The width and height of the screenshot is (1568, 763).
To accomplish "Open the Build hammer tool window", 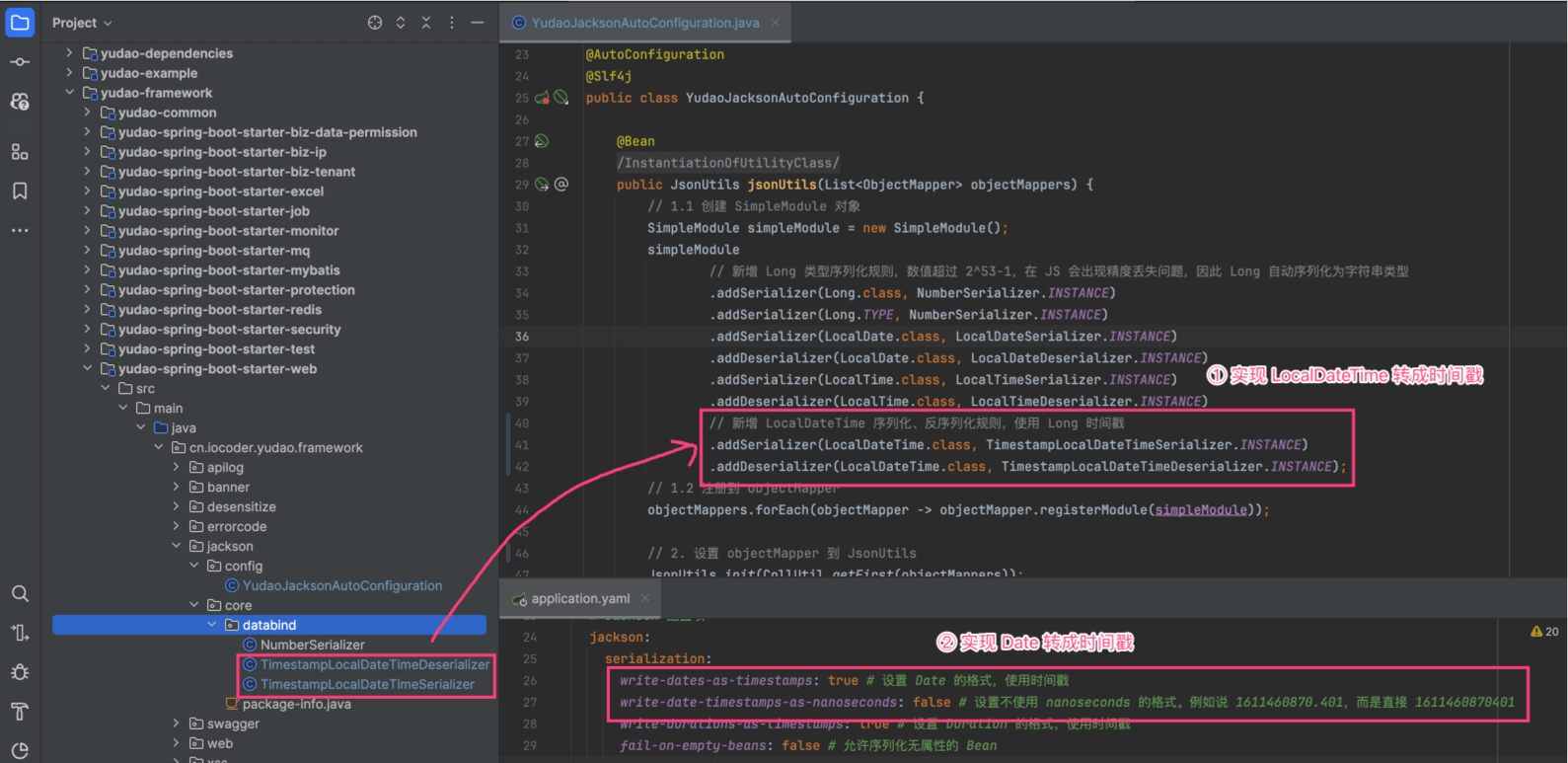I will click(20, 712).
